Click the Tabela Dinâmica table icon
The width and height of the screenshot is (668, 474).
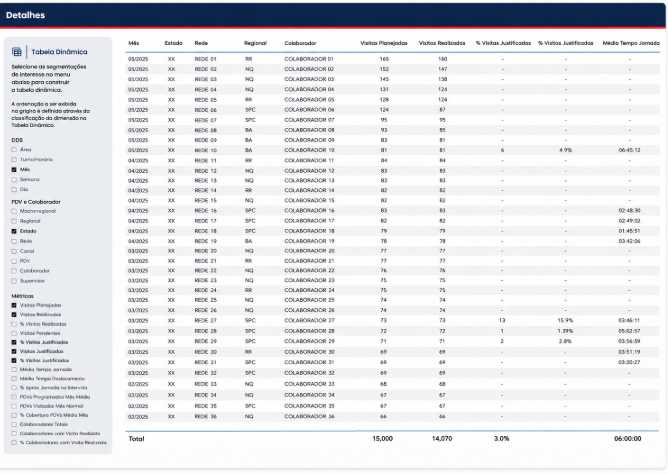coord(17,52)
